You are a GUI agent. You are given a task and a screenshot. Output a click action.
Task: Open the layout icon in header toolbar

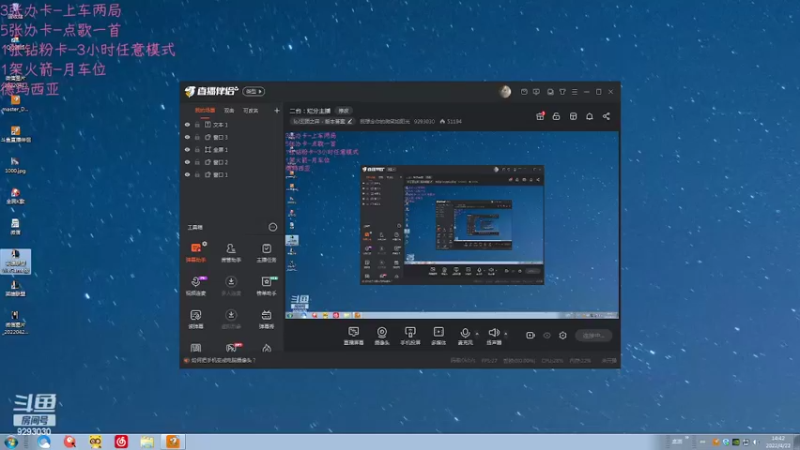coord(573,116)
